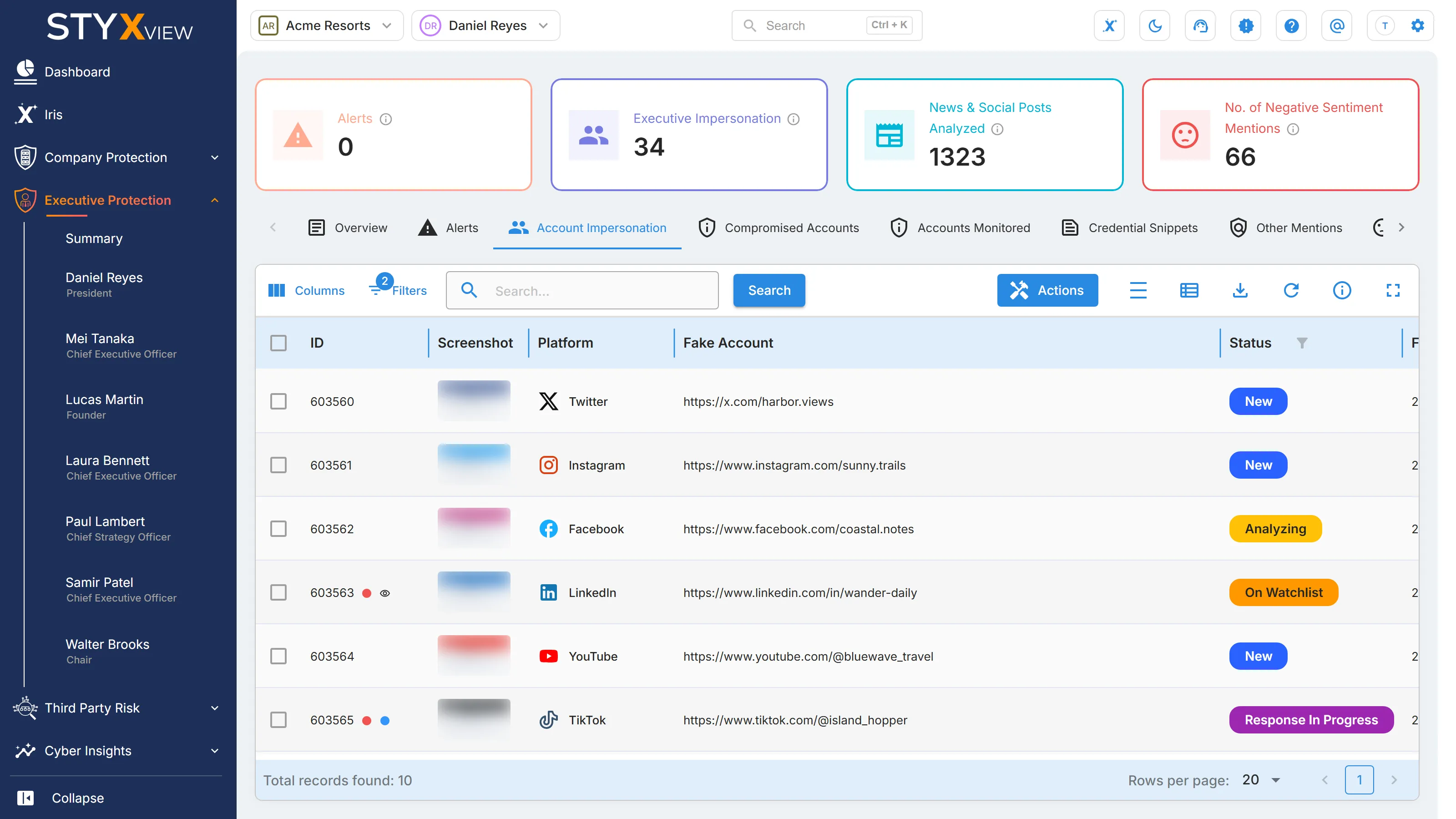Screen dimensions: 1456x819
Task: Open blurred screenshot thumbnail for 603562
Action: pyautogui.click(x=474, y=528)
